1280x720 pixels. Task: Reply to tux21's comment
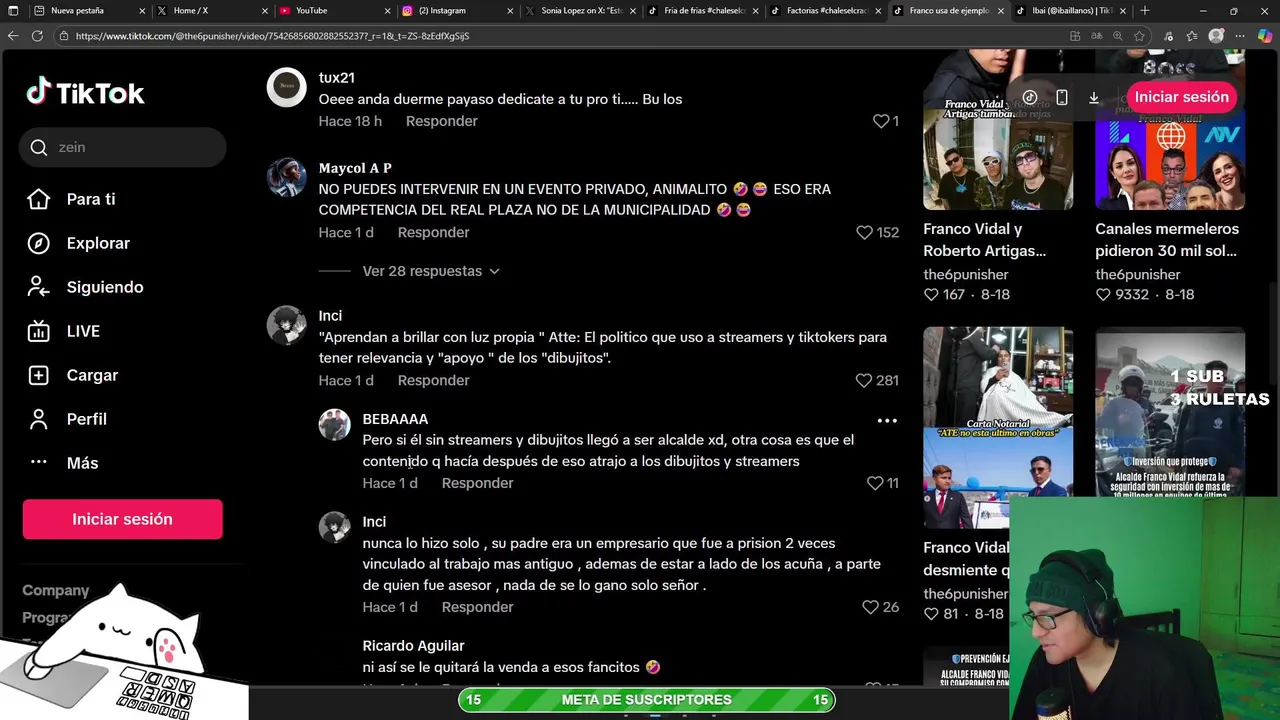[441, 121]
